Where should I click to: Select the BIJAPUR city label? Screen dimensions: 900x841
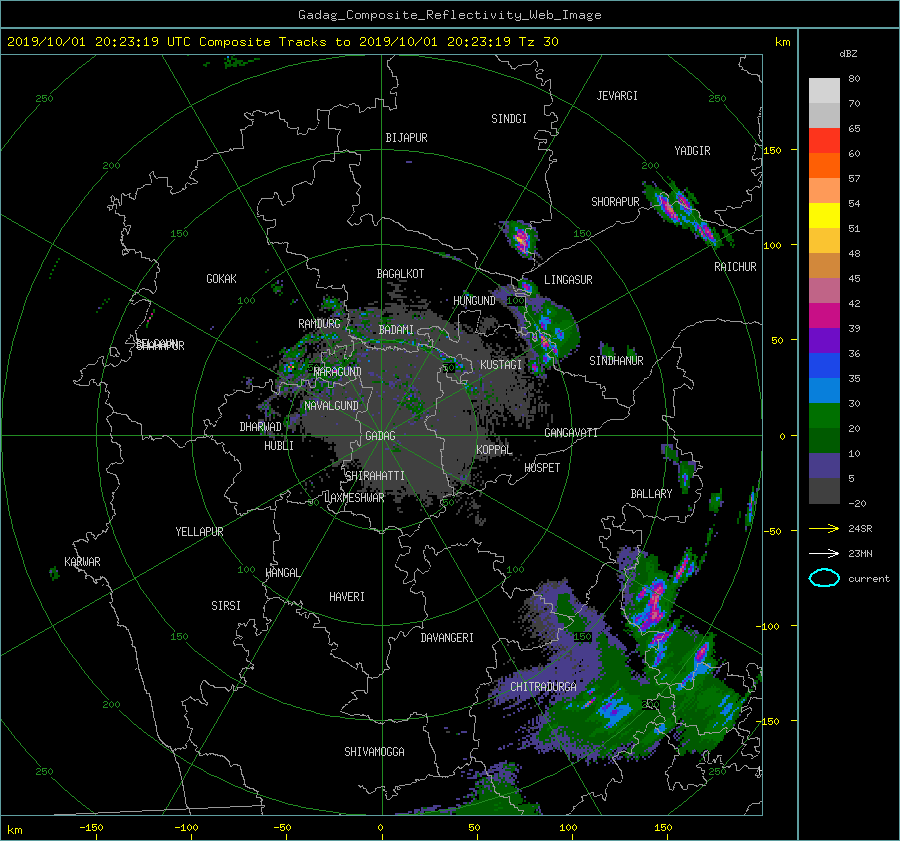[406, 138]
